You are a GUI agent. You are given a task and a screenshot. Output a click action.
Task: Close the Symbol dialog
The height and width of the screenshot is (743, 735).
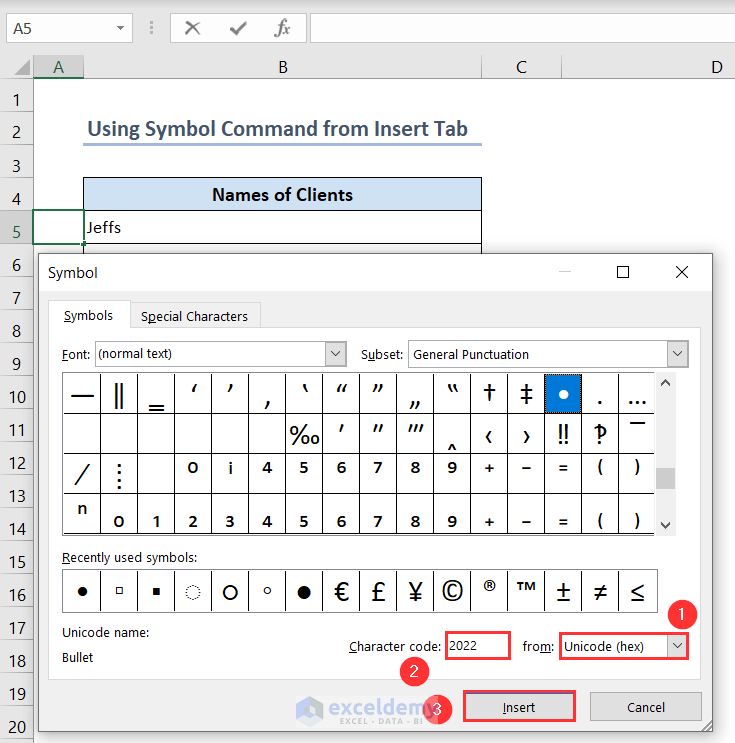682,272
